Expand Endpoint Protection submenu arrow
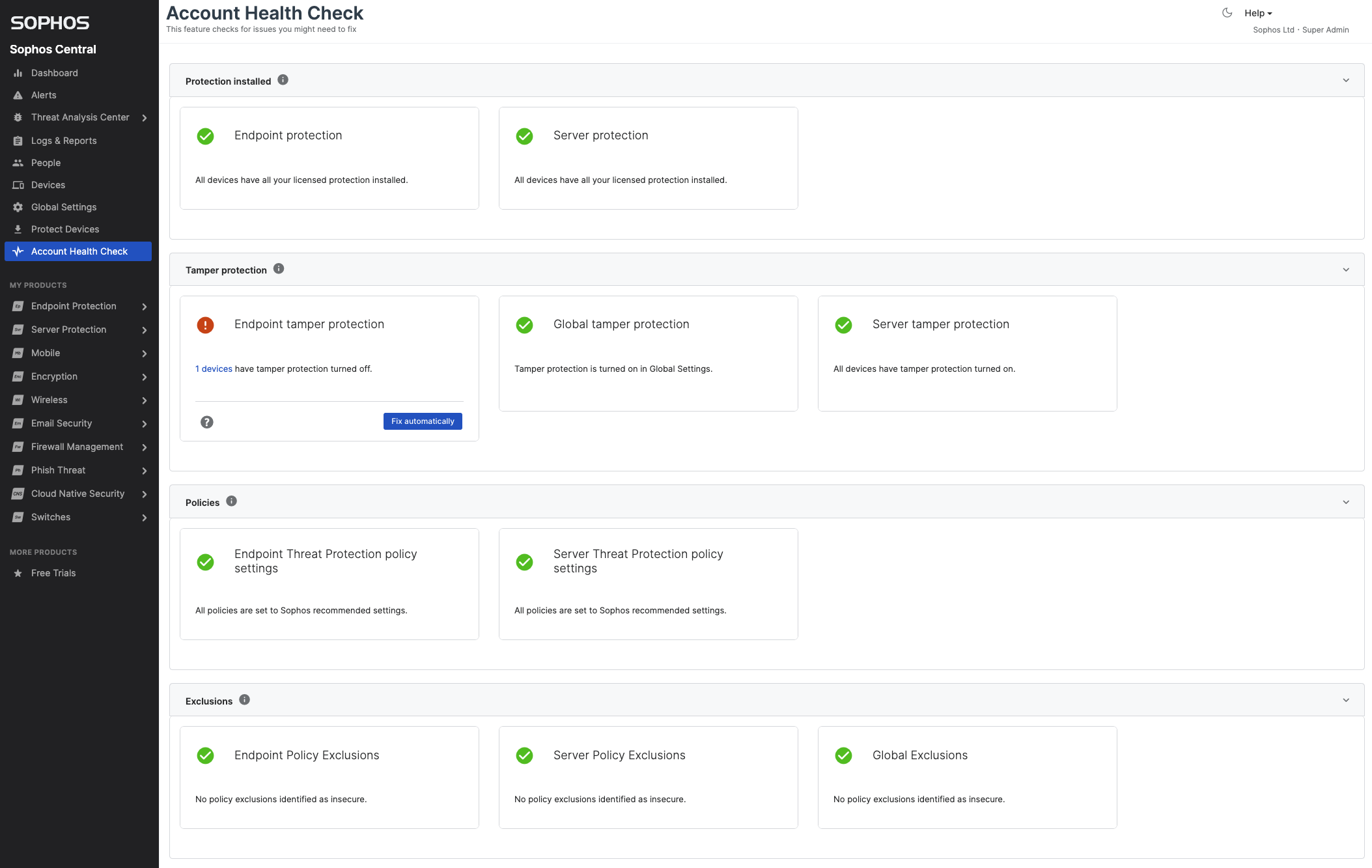This screenshot has height=868, width=1372. pyautogui.click(x=145, y=307)
